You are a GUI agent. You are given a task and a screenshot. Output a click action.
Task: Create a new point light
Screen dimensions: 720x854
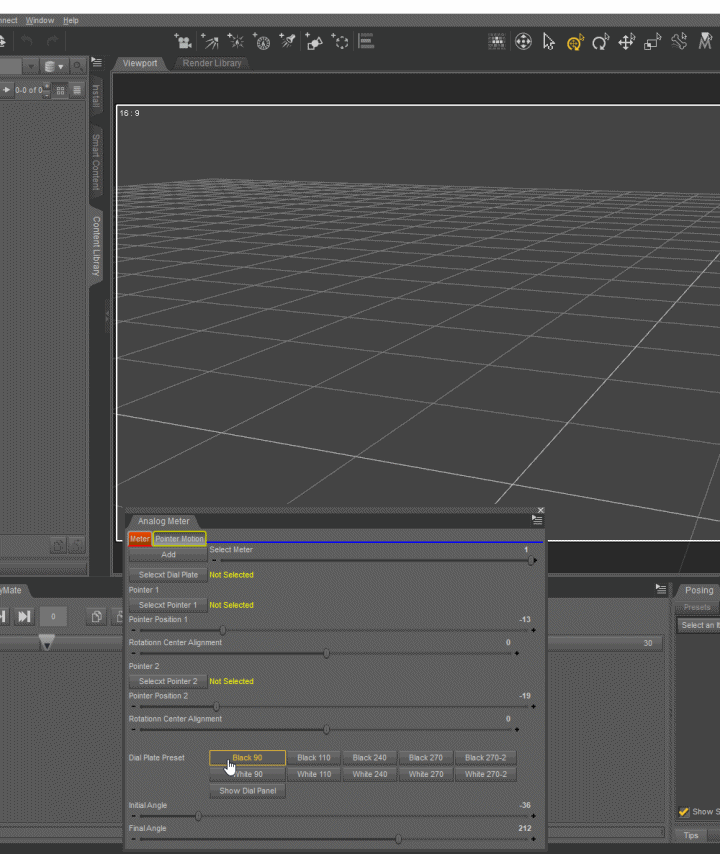coord(236,41)
